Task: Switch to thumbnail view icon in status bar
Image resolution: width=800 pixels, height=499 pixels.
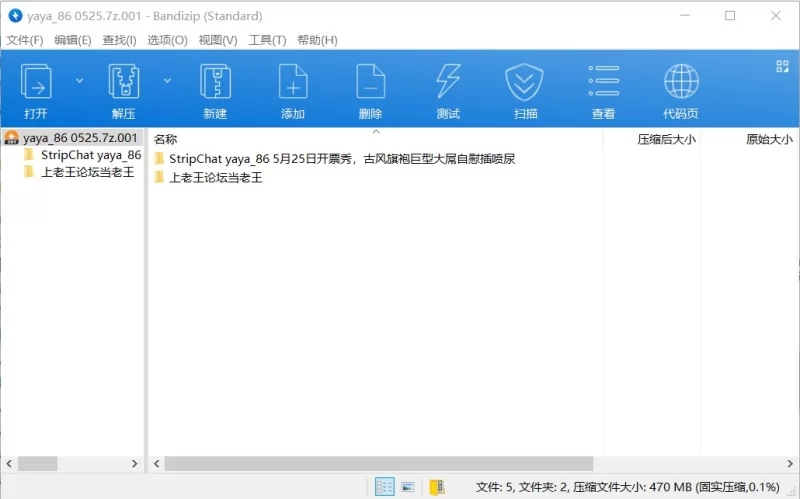Action: point(408,487)
